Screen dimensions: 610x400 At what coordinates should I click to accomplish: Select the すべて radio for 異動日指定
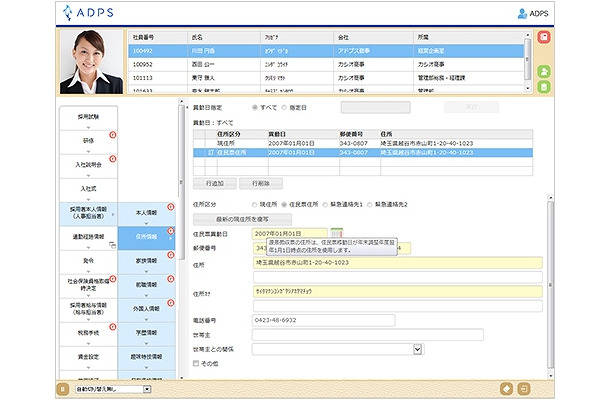click(254, 107)
